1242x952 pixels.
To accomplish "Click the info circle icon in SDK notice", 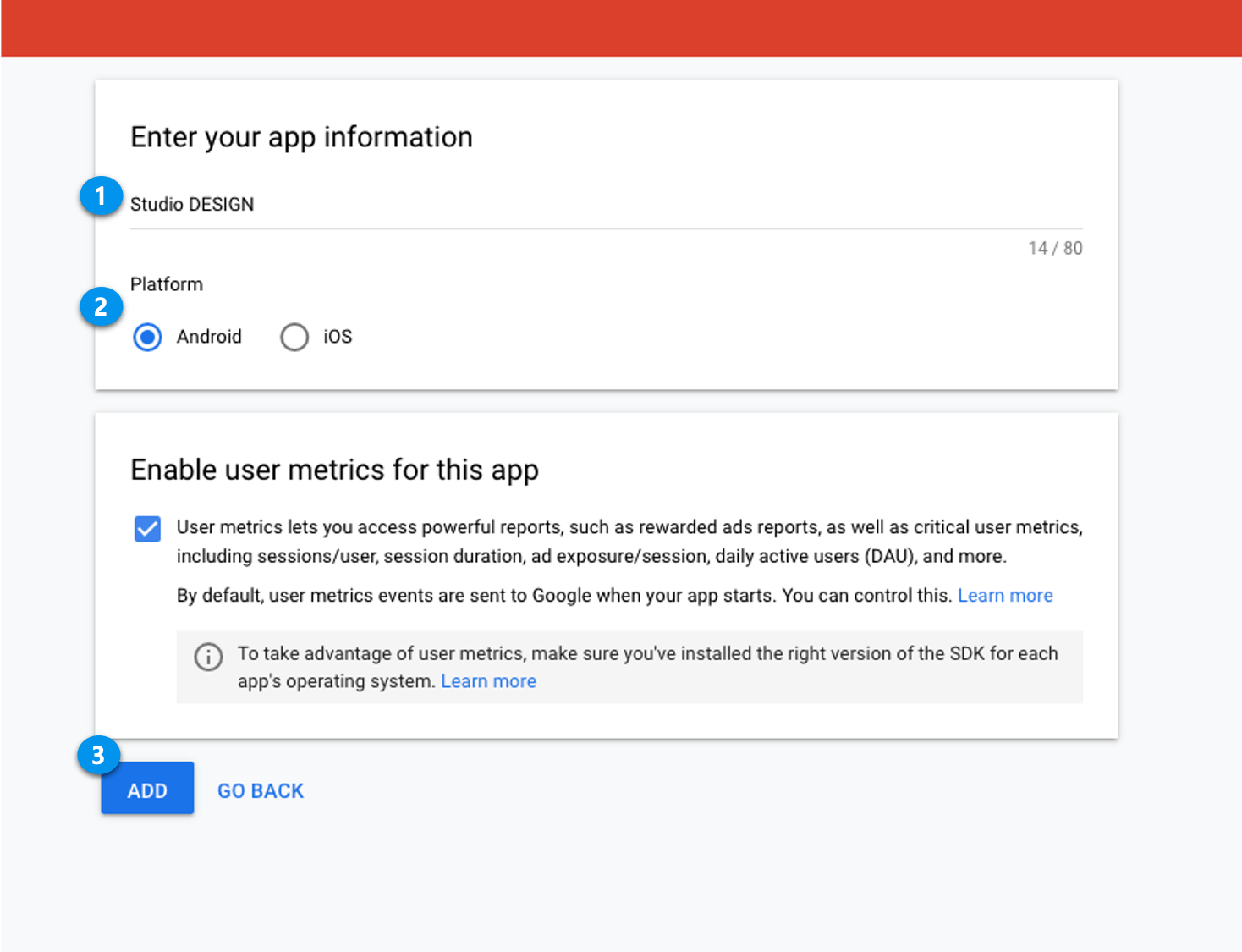I will (208, 657).
